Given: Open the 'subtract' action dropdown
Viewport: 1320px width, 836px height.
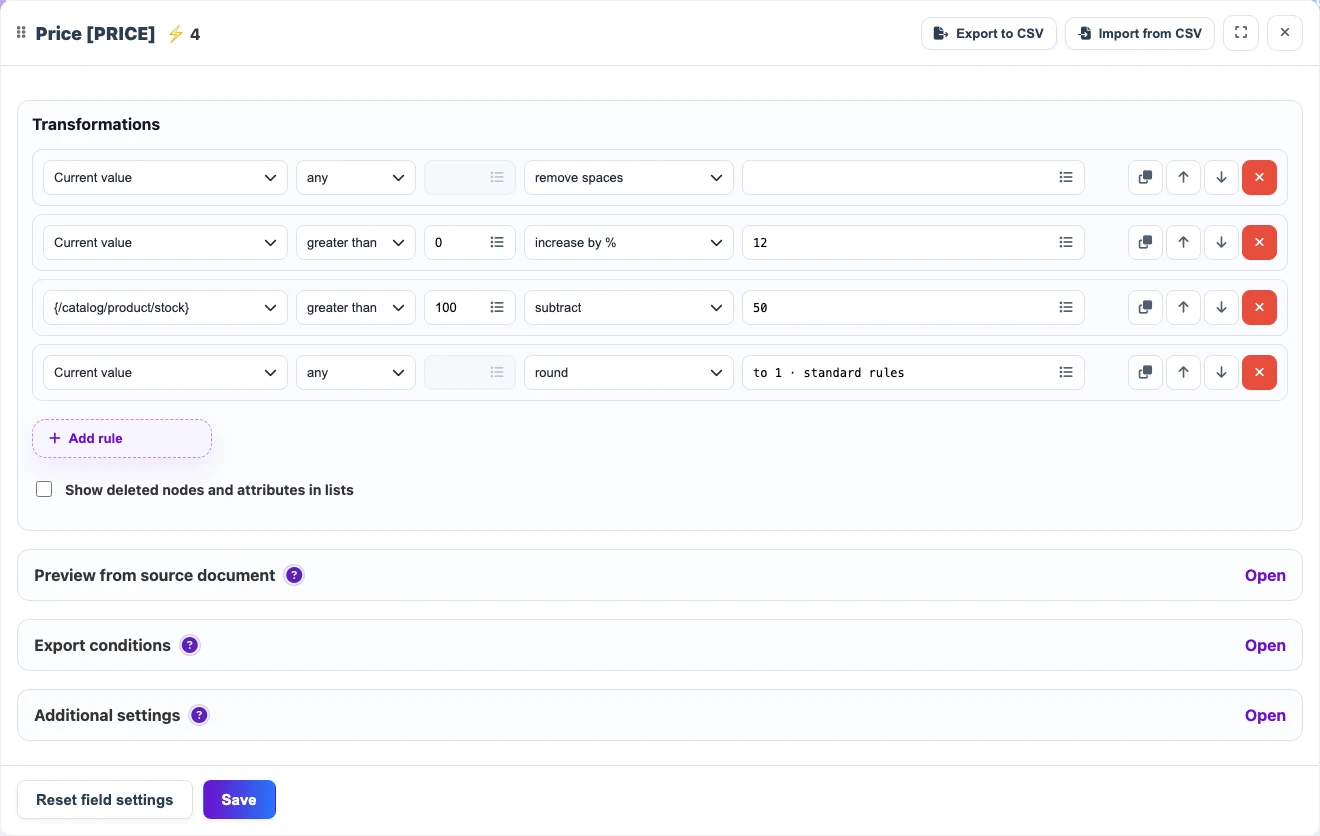Looking at the screenshot, I should click(x=628, y=307).
